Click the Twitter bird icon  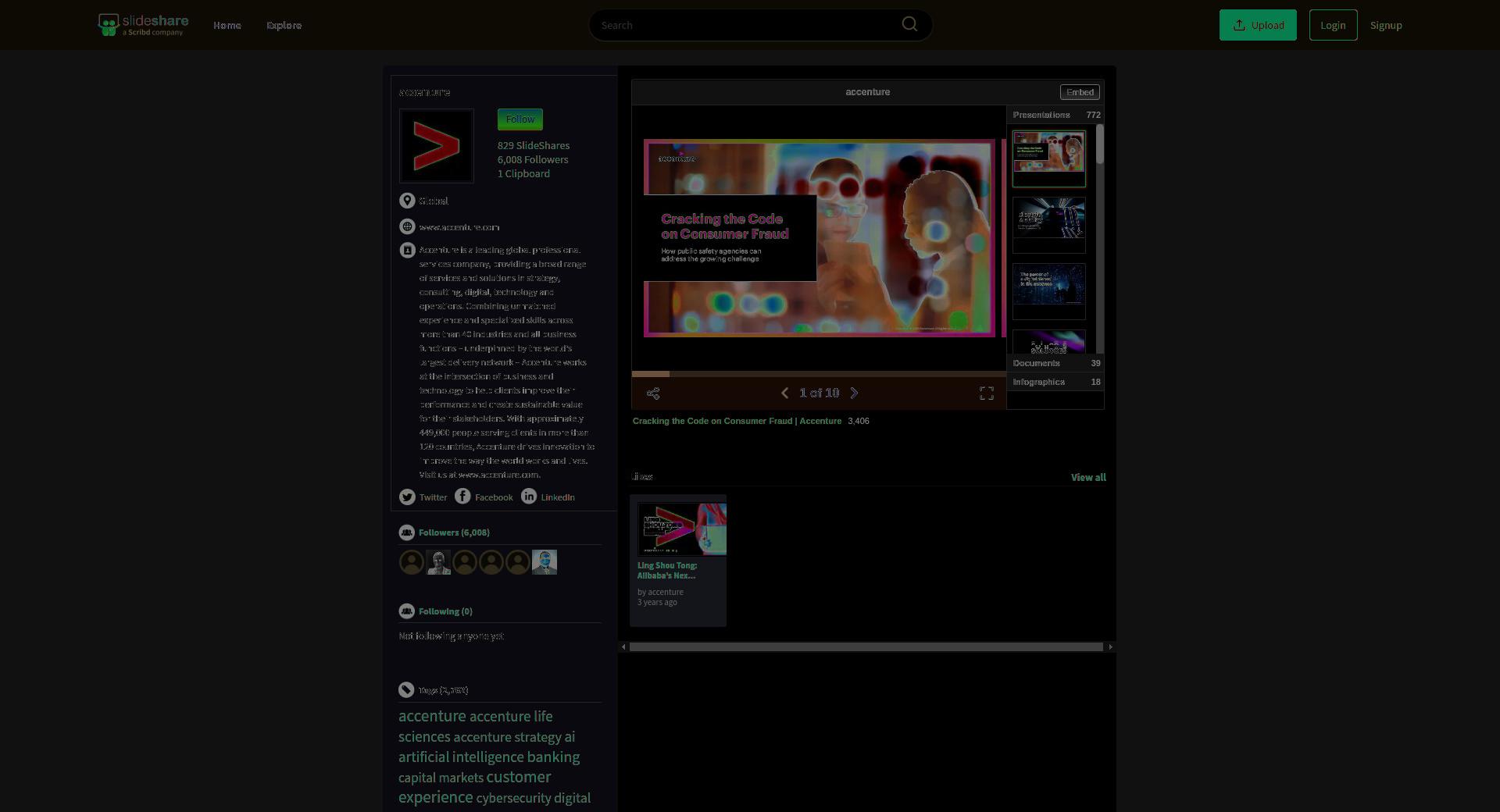pyautogui.click(x=407, y=497)
